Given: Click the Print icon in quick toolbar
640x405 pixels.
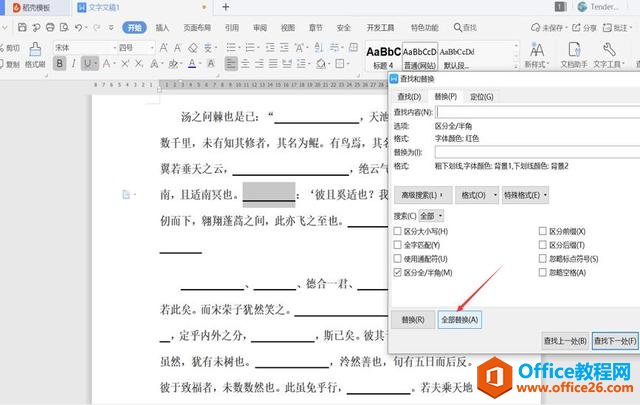Looking at the screenshot, I should [x=50, y=27].
